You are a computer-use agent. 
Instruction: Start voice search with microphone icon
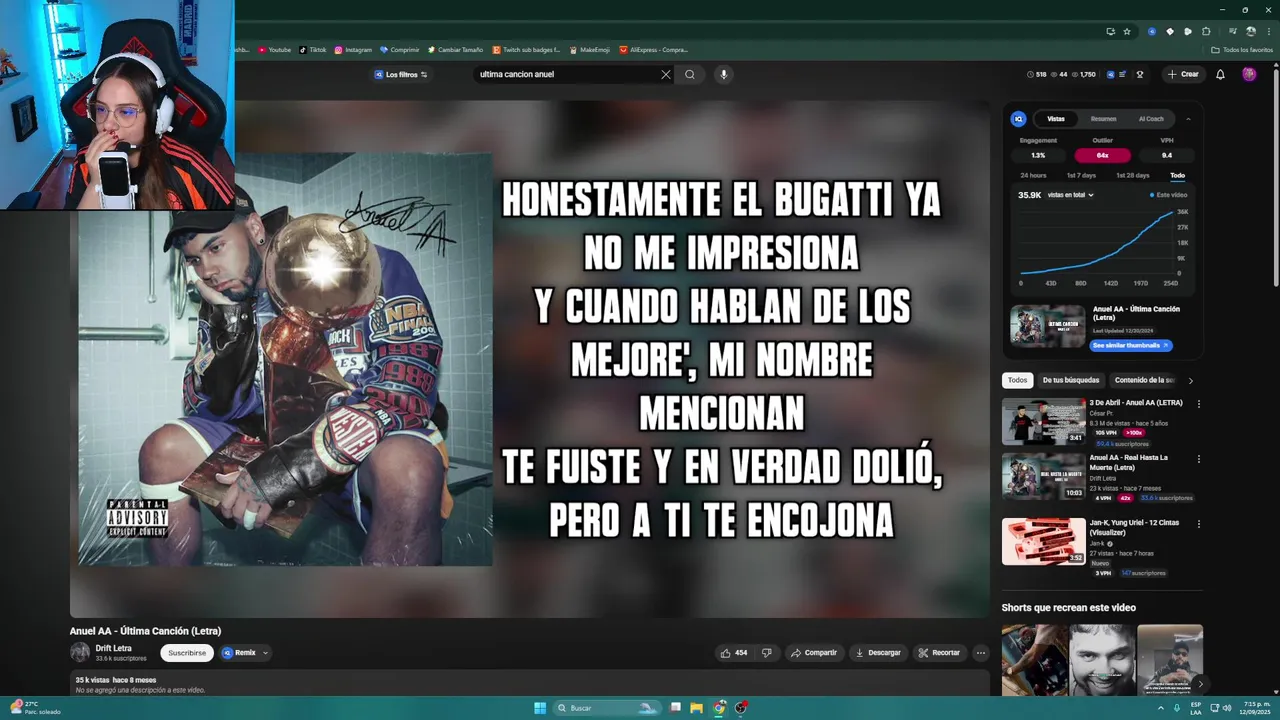(723, 74)
